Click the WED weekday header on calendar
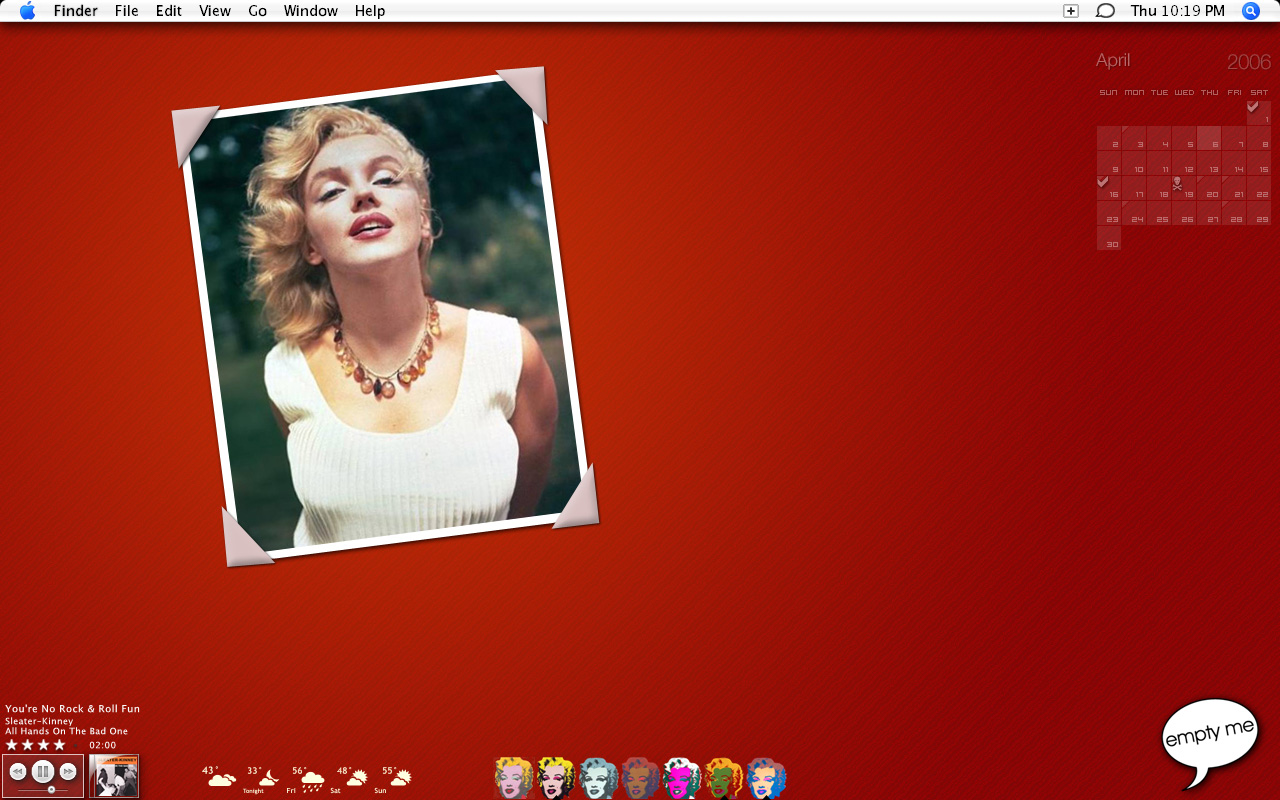The image size is (1280, 800). 1184,93
